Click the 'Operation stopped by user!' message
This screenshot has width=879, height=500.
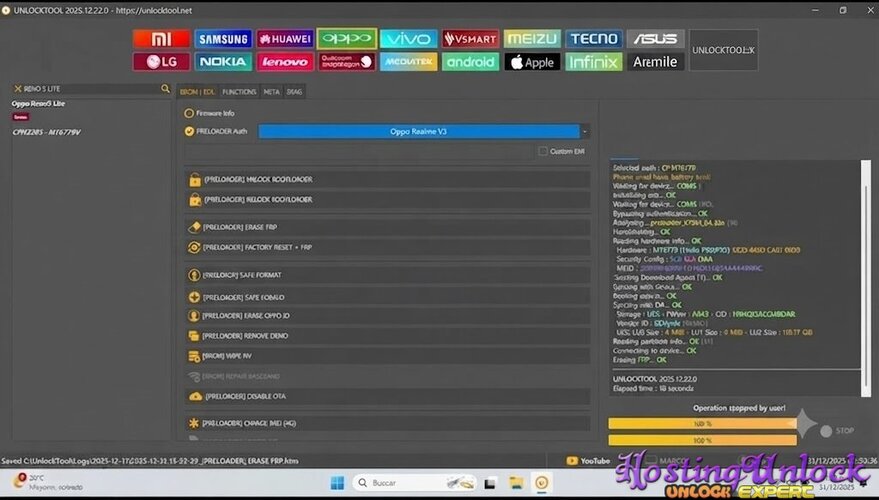coord(739,408)
